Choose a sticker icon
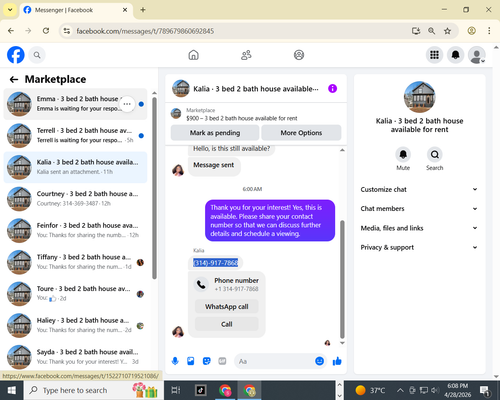 click(x=207, y=361)
